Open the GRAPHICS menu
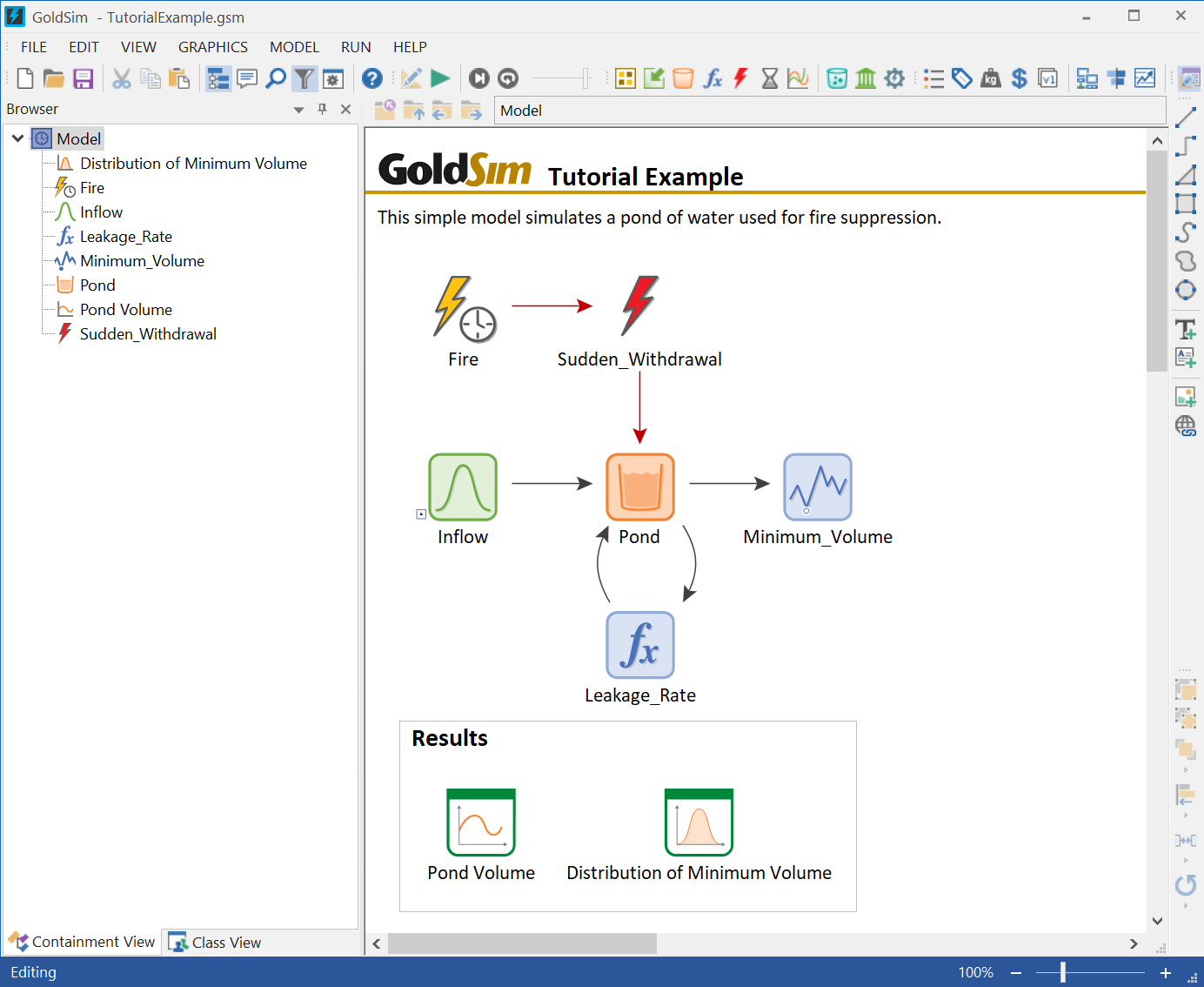The height and width of the screenshot is (987, 1204). (213, 47)
